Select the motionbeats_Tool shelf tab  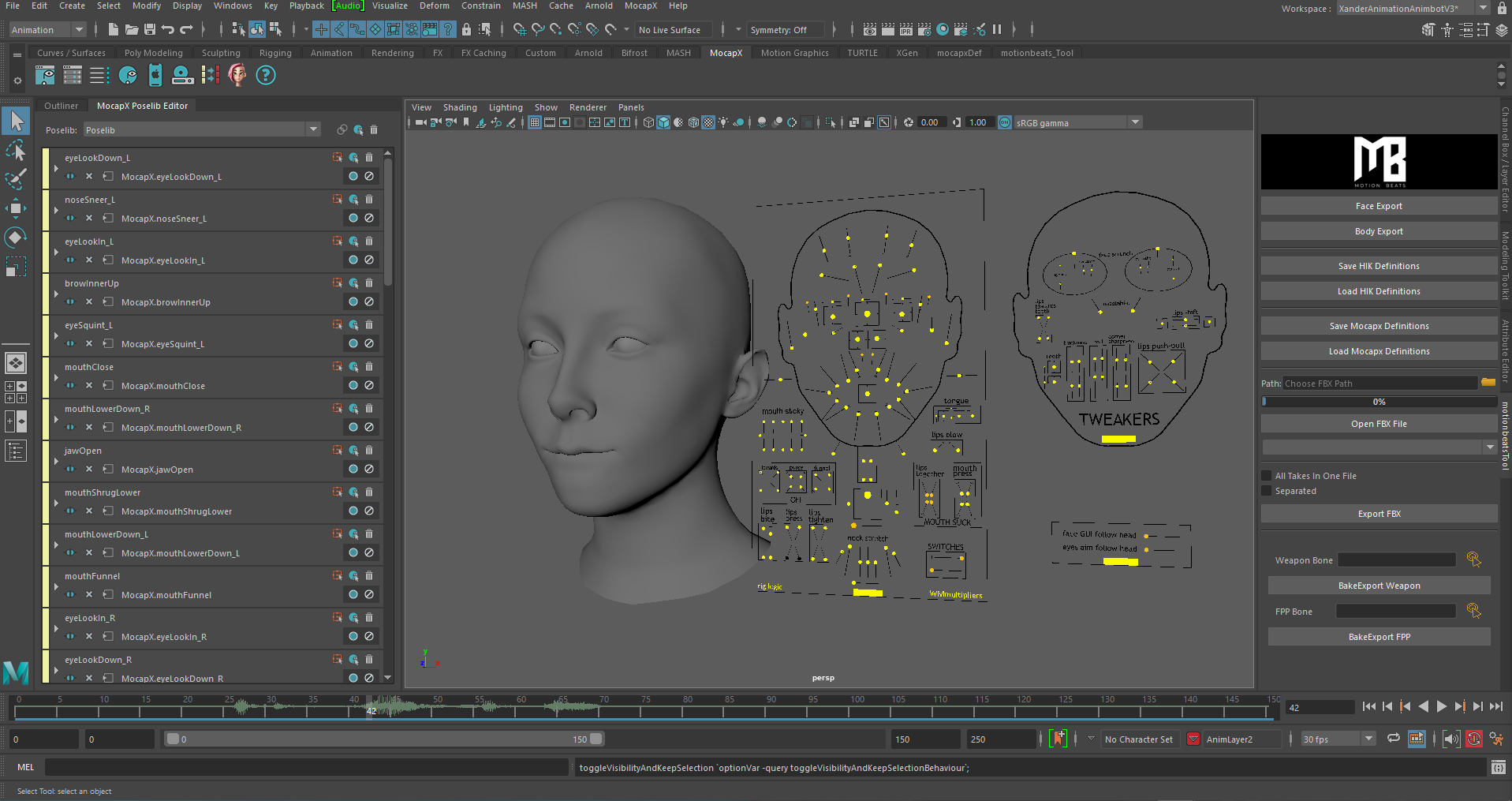(1036, 53)
